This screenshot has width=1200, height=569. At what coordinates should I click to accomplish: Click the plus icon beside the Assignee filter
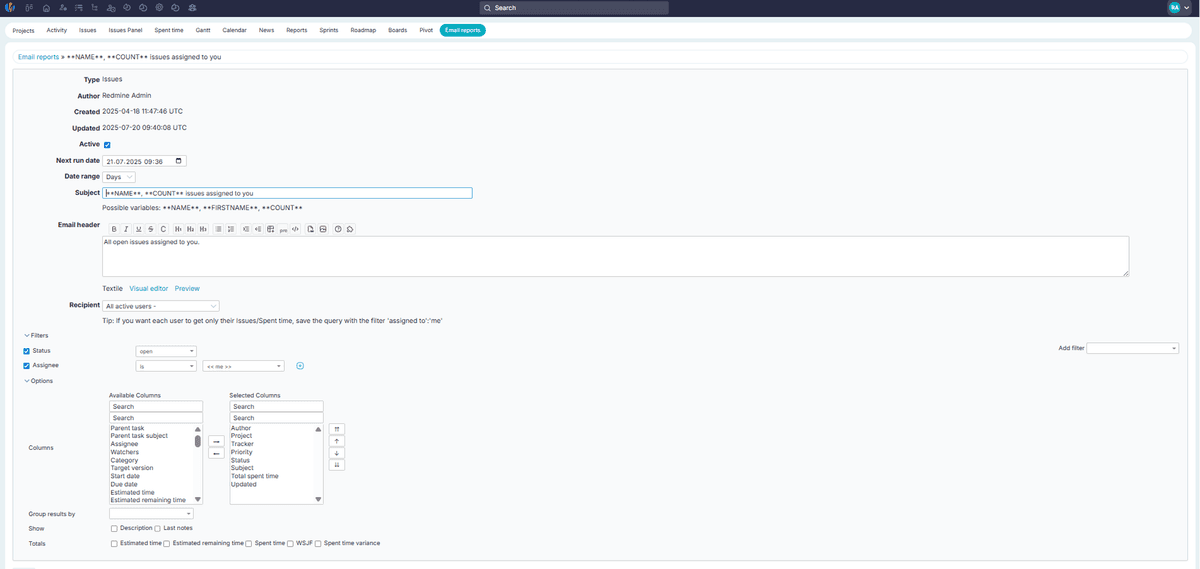pyautogui.click(x=300, y=366)
